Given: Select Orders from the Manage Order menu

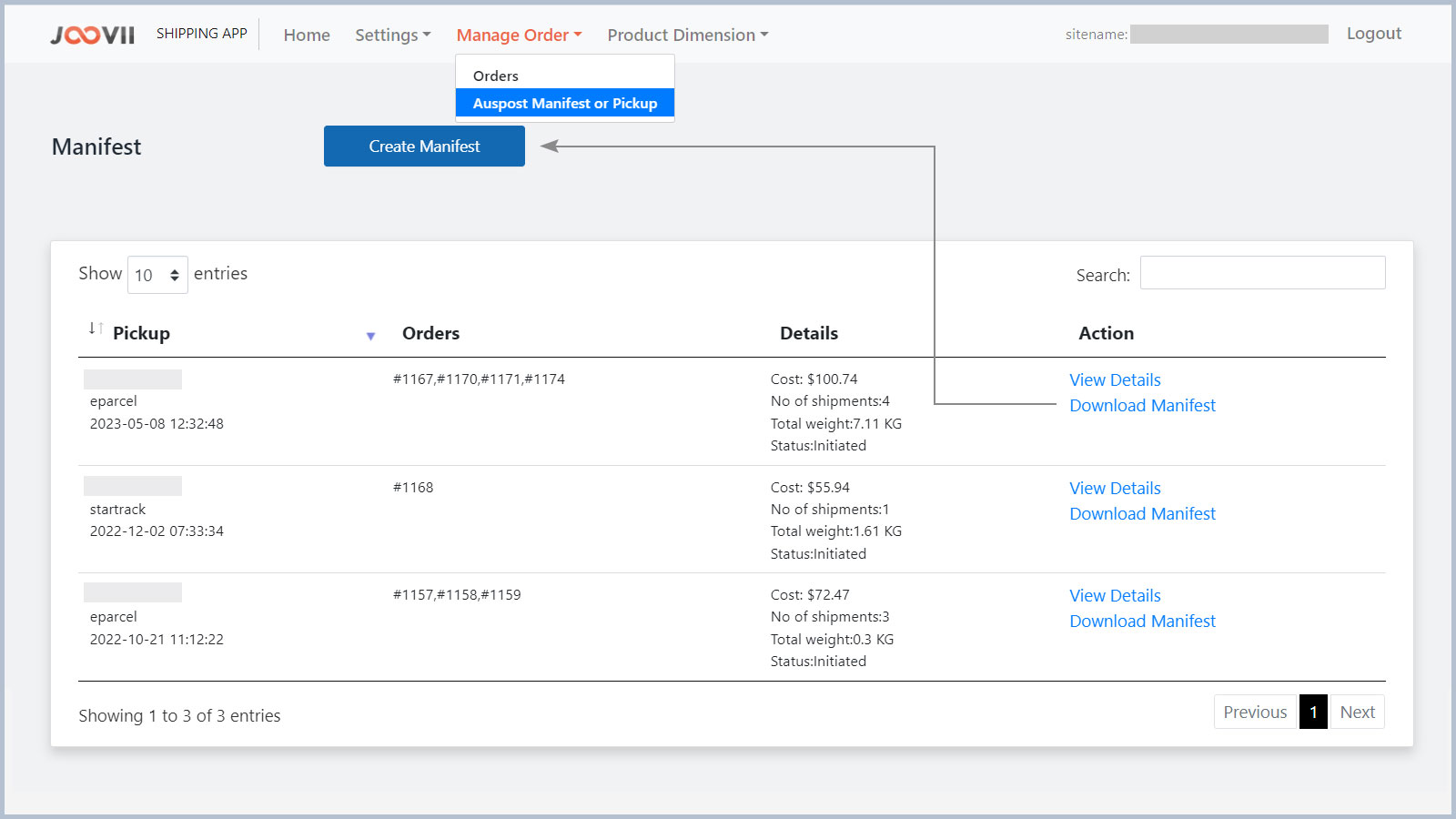Looking at the screenshot, I should pyautogui.click(x=495, y=75).
